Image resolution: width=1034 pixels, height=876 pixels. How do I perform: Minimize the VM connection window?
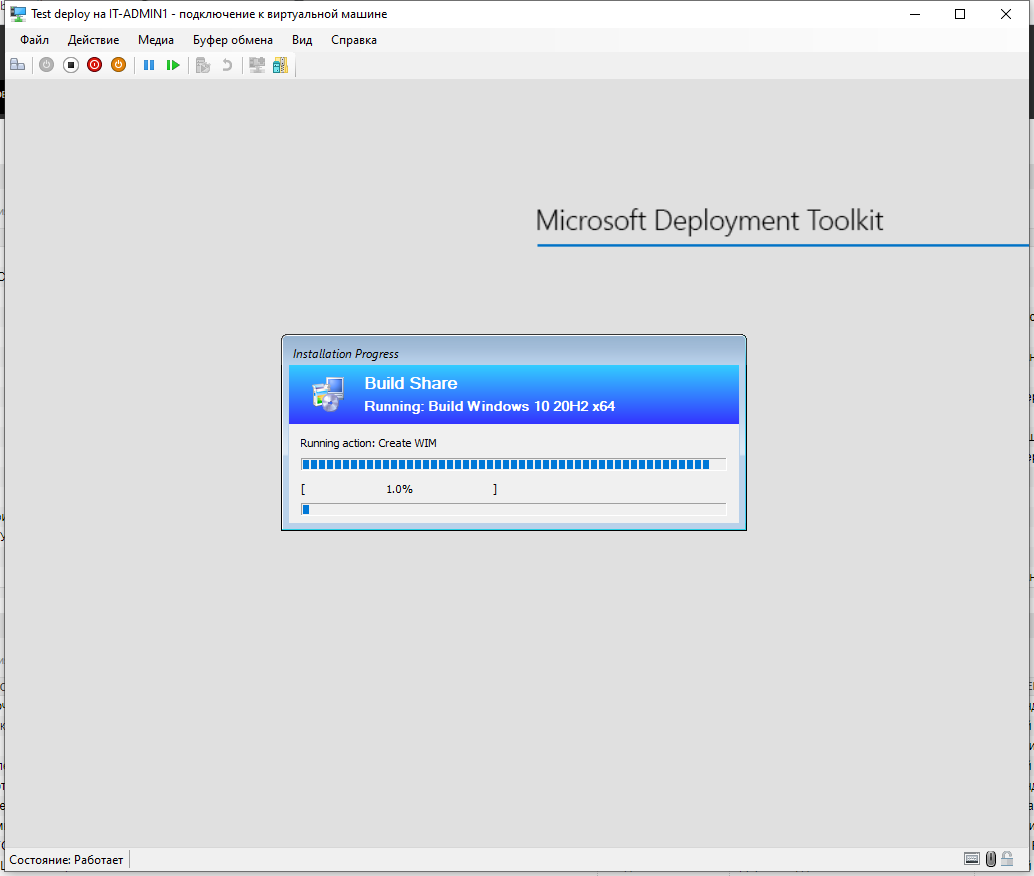pyautogui.click(x=915, y=14)
